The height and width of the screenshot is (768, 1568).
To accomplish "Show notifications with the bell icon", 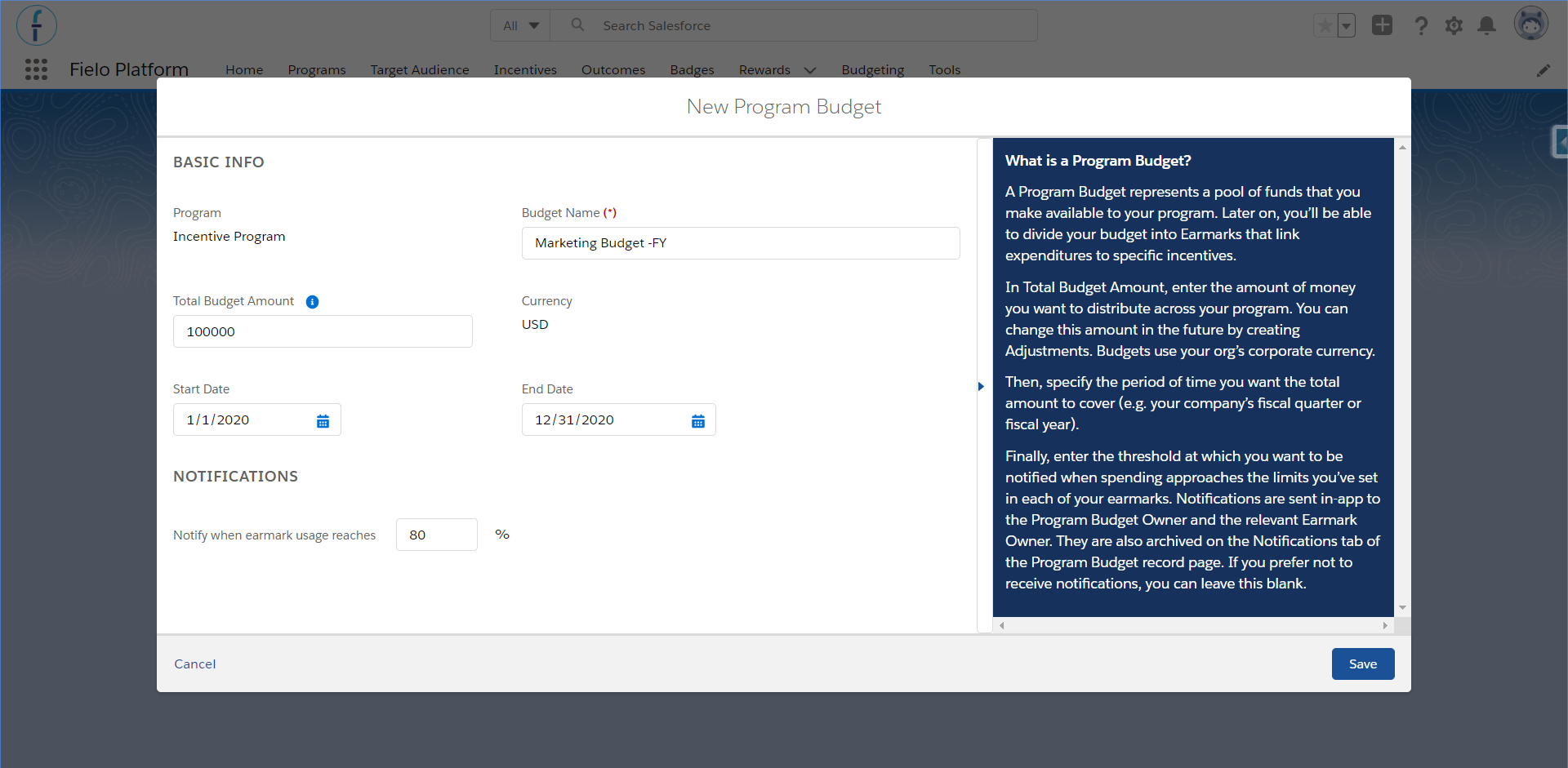I will (1487, 25).
